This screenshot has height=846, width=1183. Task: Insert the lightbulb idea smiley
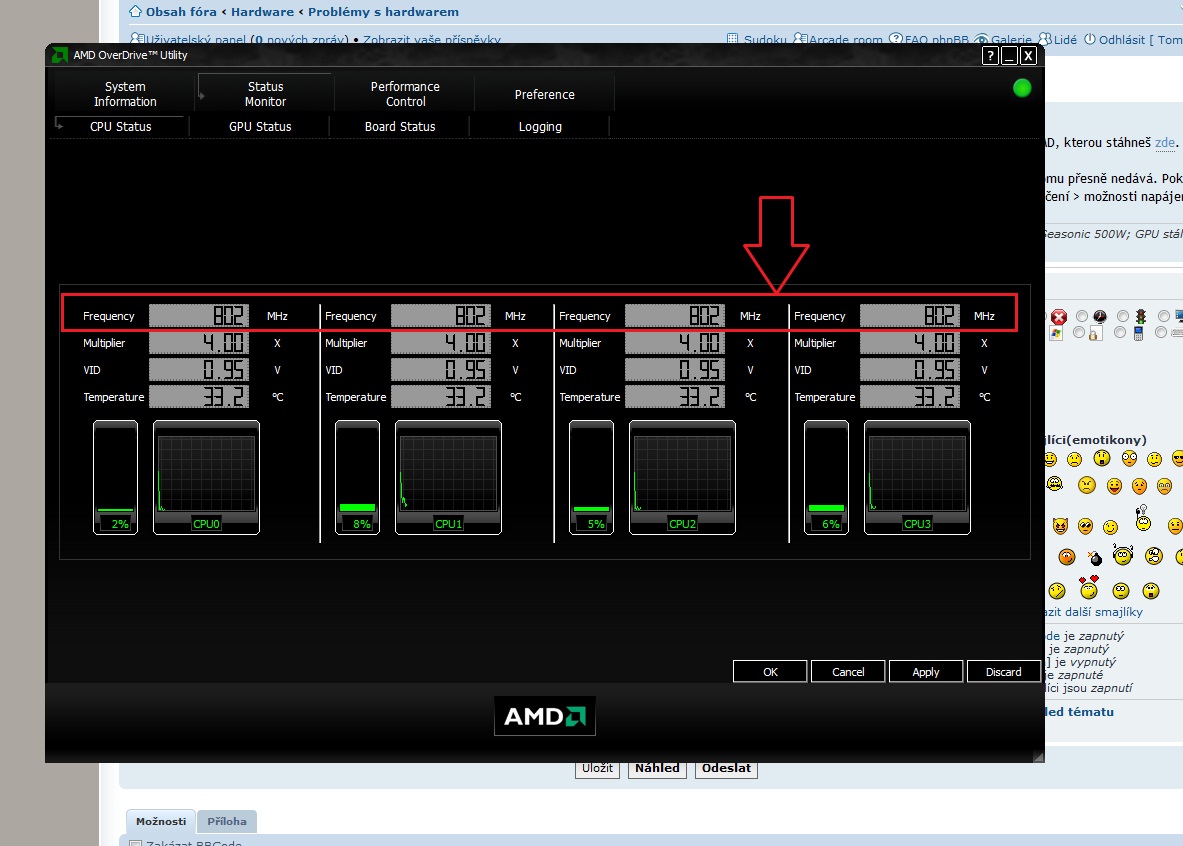[1143, 518]
